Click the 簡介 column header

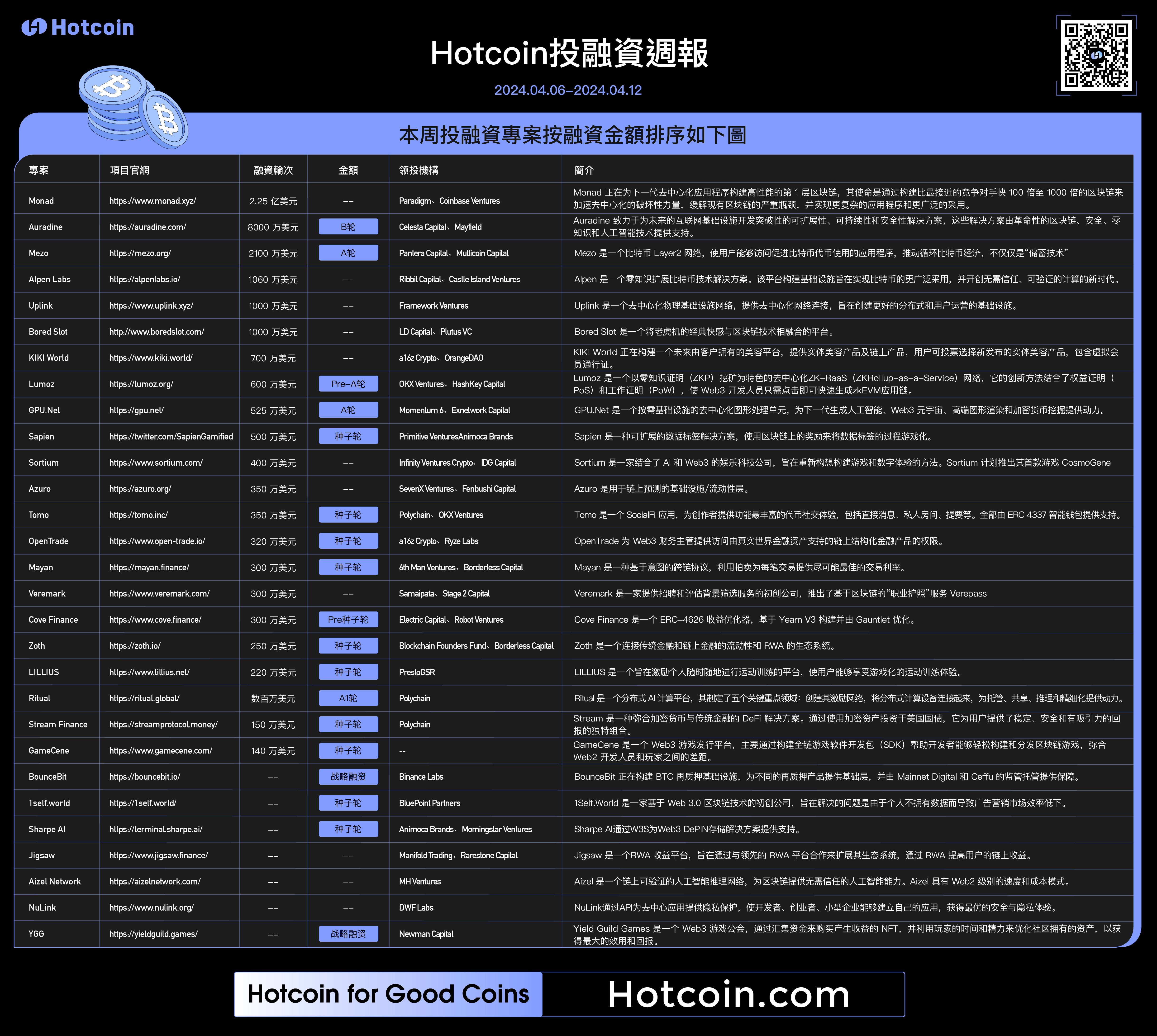point(584,170)
